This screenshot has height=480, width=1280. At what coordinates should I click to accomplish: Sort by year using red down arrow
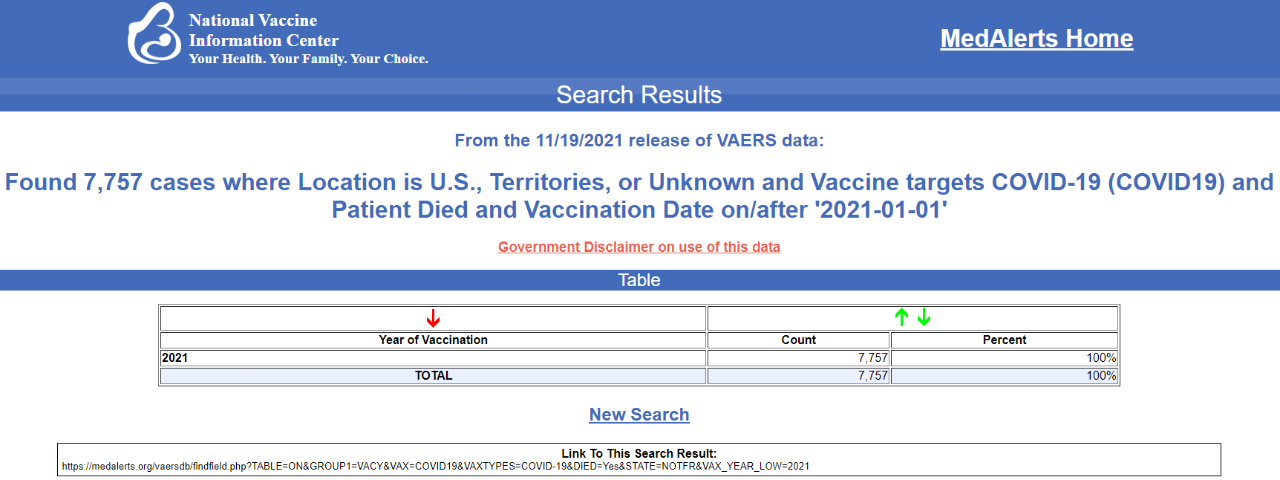tap(433, 319)
